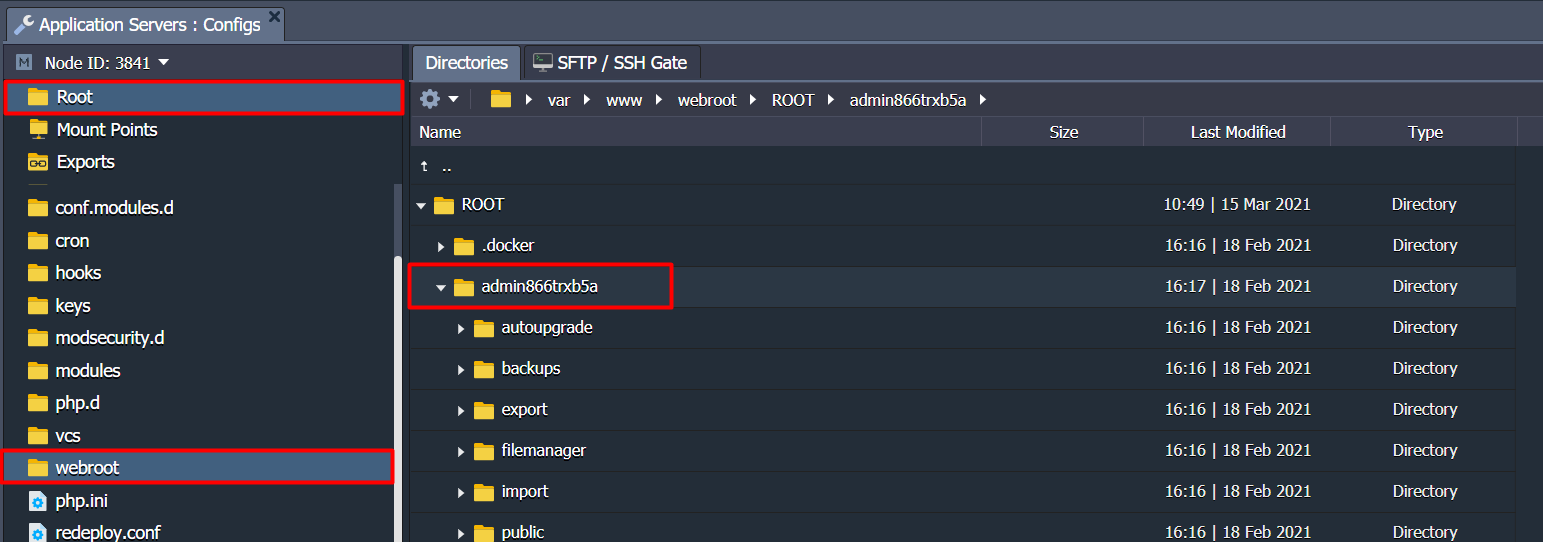Viewport: 1543px width, 542px height.
Task: Click arrow after admin866trxb5a in breadcrumb
Action: coord(983,100)
